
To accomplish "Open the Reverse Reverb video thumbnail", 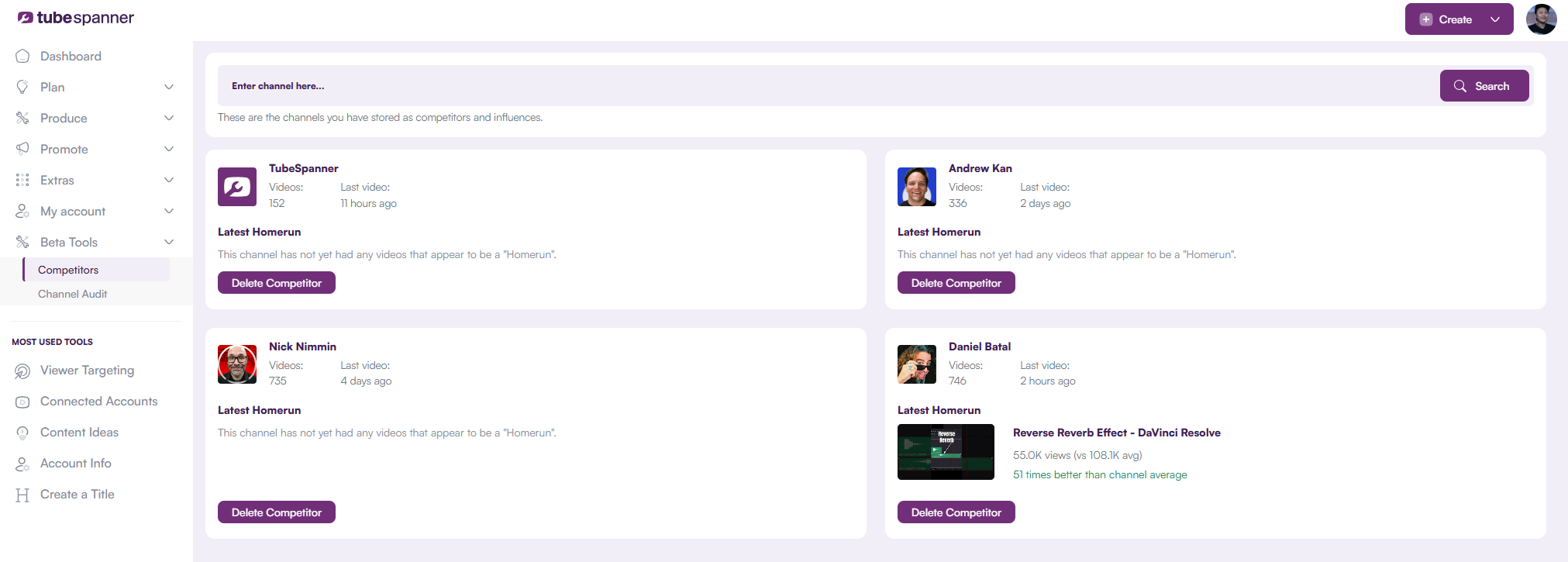I will coord(946,452).
